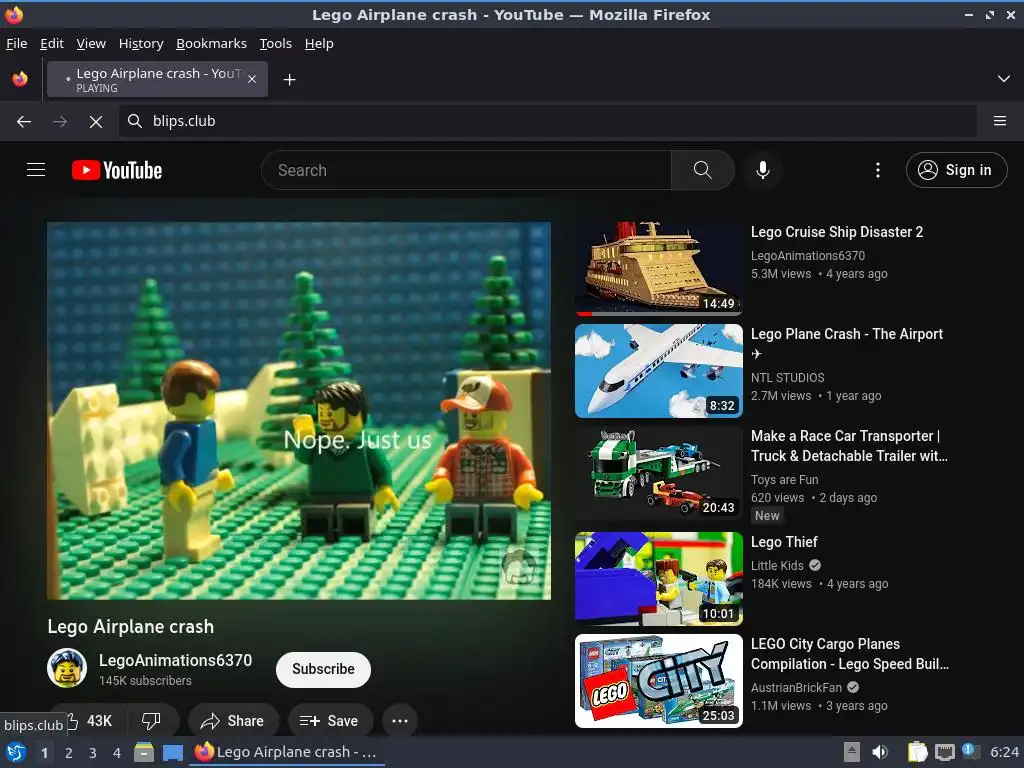1024x768 pixels.
Task: Click the Firefox taskbar window button
Action: [x=287, y=752]
